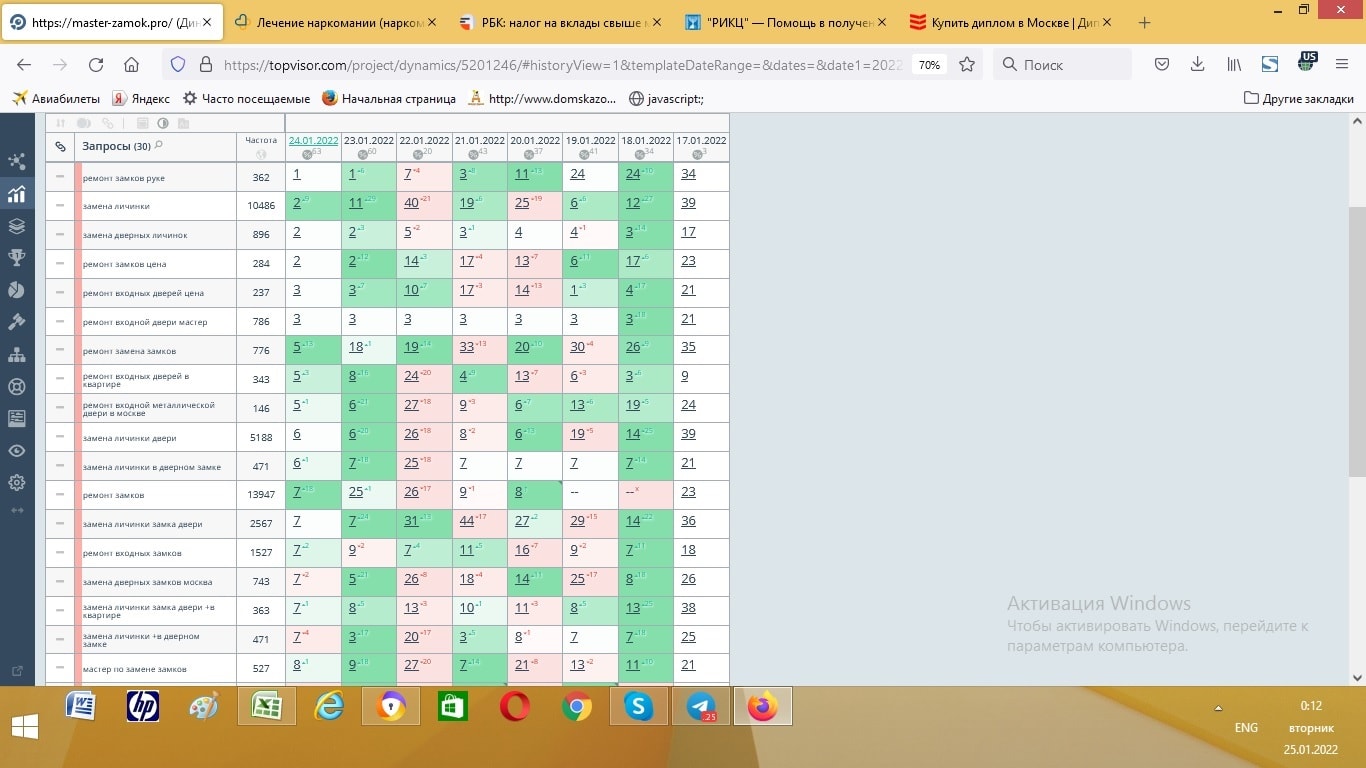The width and height of the screenshot is (1366, 768).
Task: Open the pie chart analytics sidebar icon
Action: (x=16, y=290)
